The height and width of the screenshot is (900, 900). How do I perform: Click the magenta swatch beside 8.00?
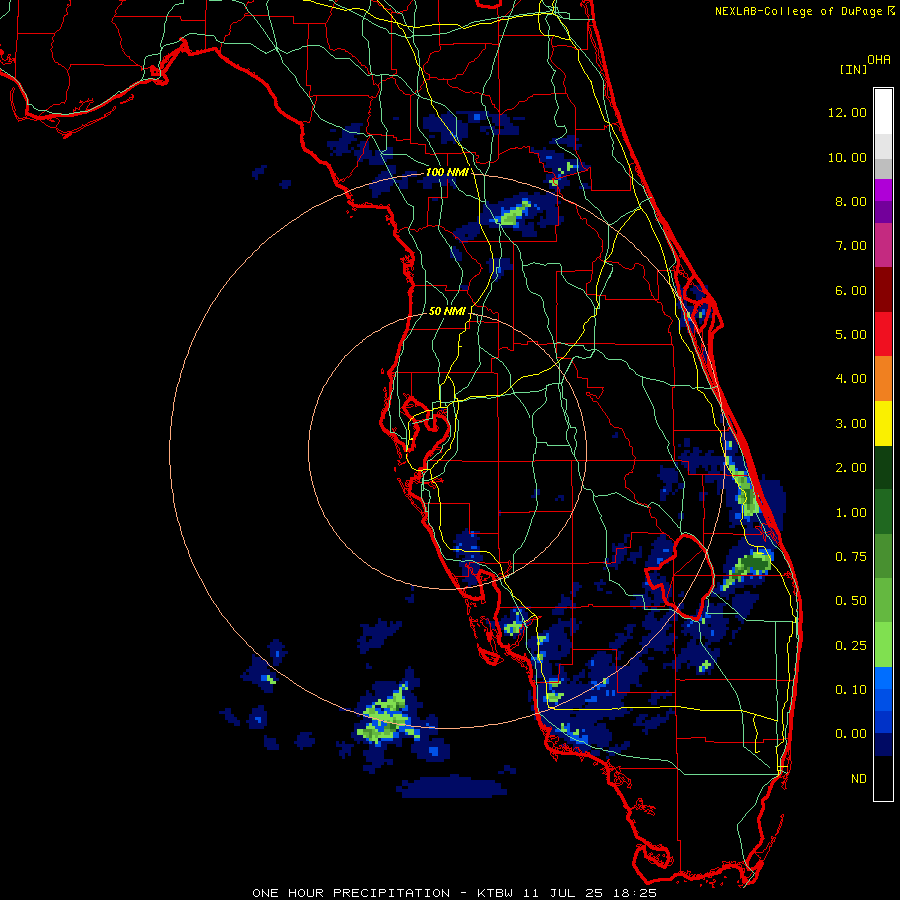pos(883,190)
